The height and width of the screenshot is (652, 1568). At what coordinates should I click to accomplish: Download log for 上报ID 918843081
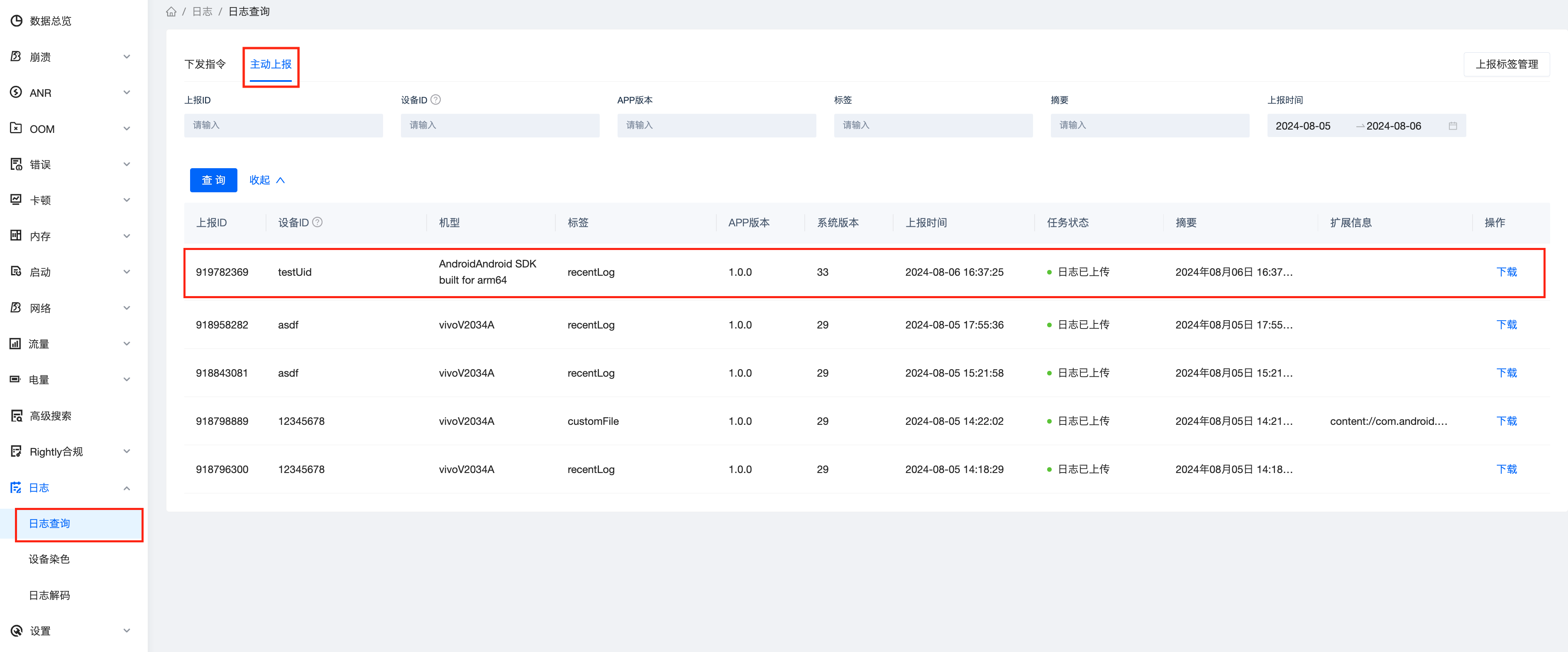pyautogui.click(x=1507, y=373)
